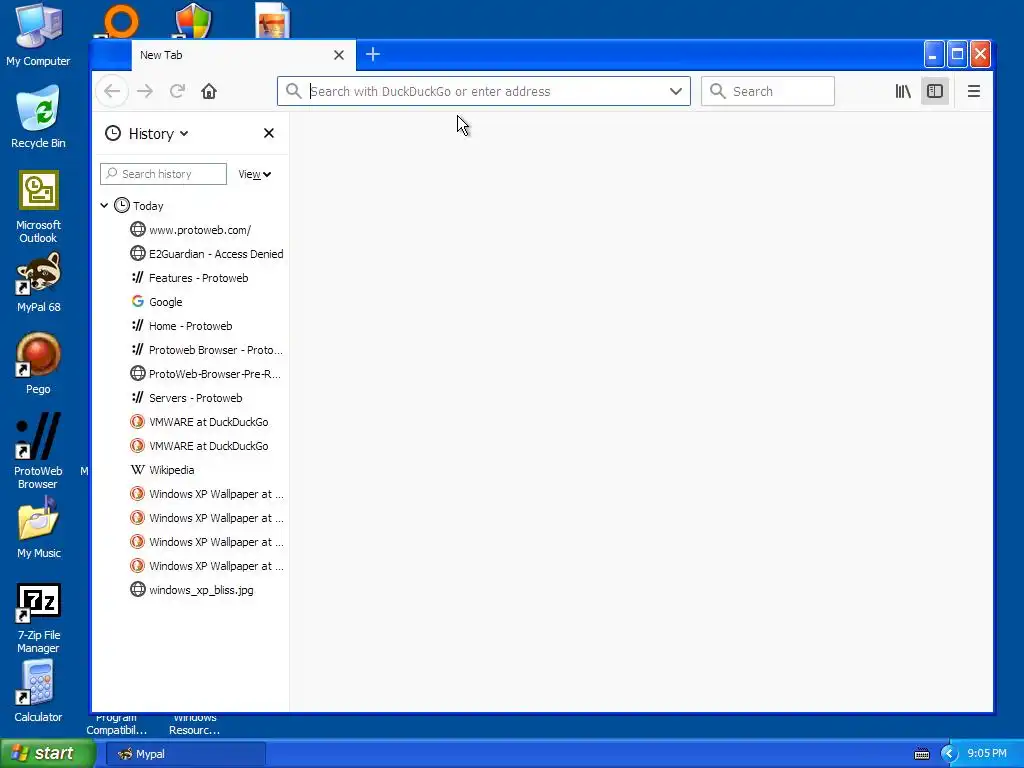Toggle the sidebar button in toolbar

point(935,91)
